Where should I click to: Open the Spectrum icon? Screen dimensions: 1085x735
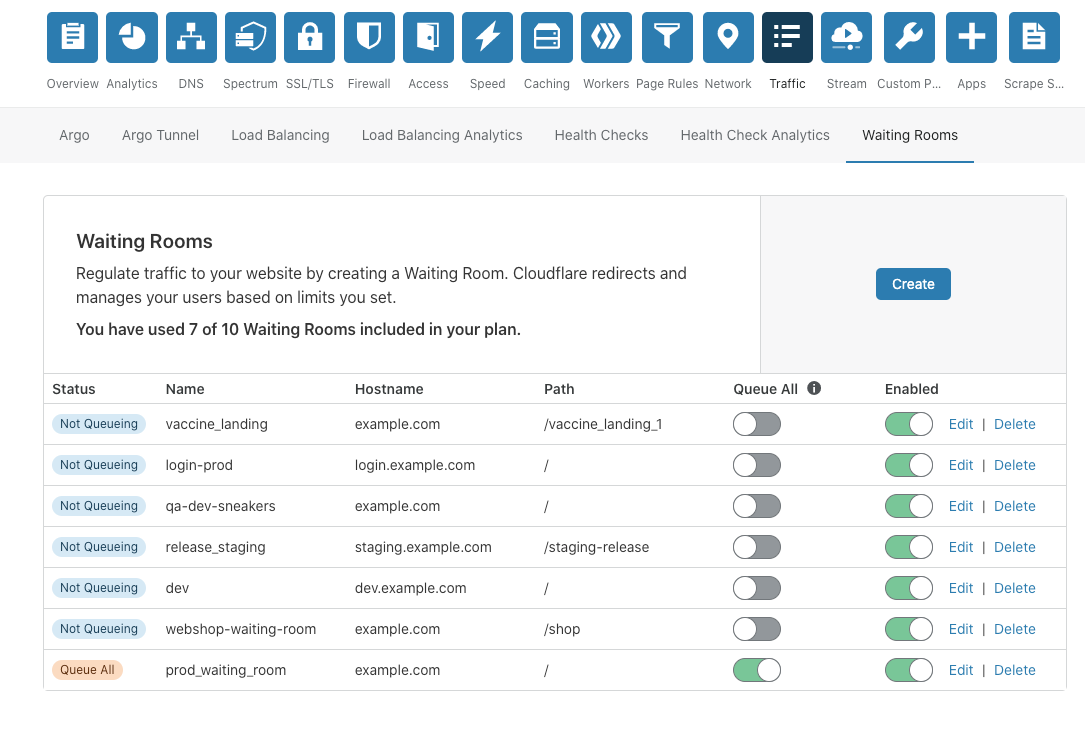[x=250, y=37]
